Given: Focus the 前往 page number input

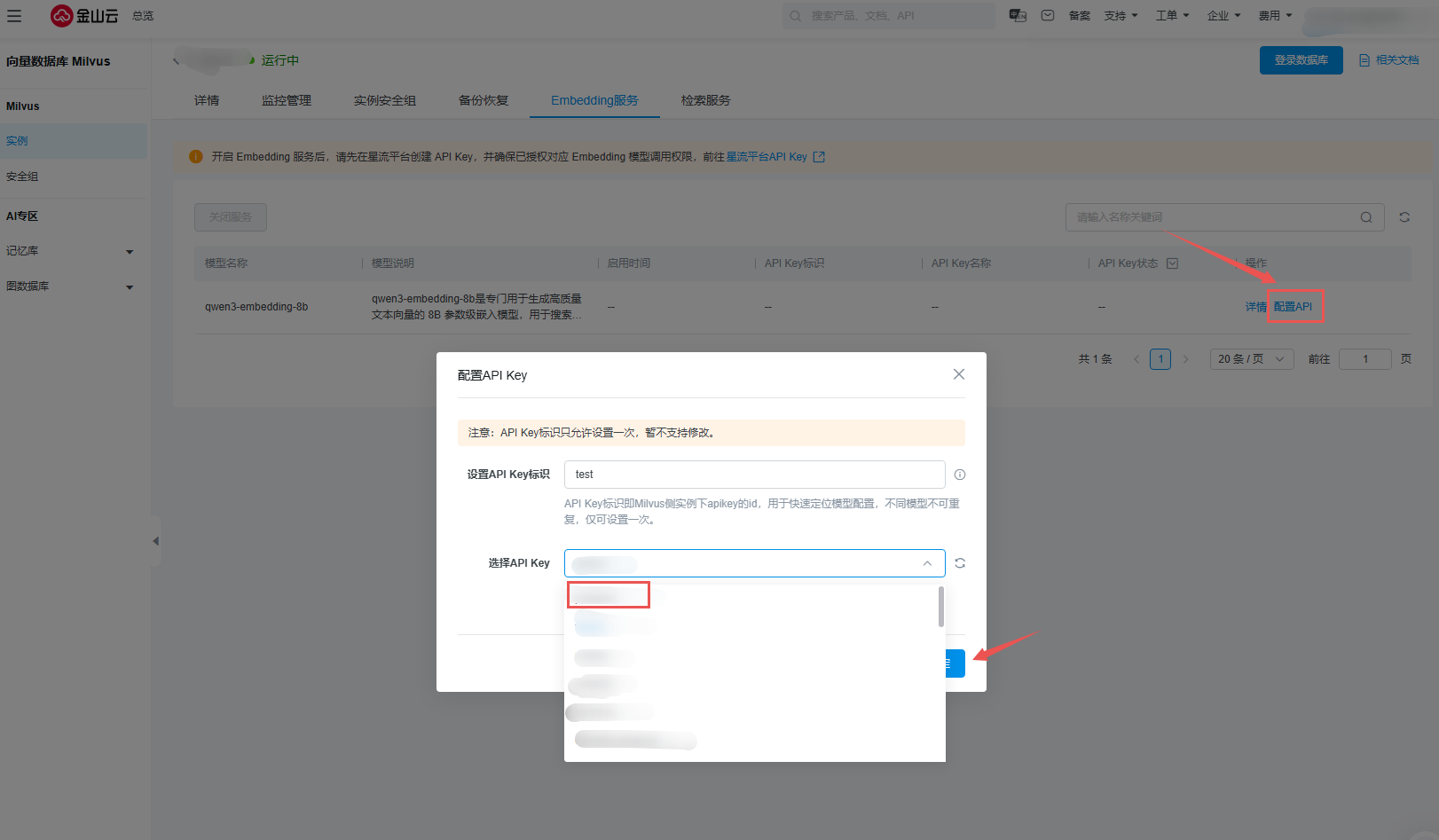Looking at the screenshot, I should (x=1365, y=359).
